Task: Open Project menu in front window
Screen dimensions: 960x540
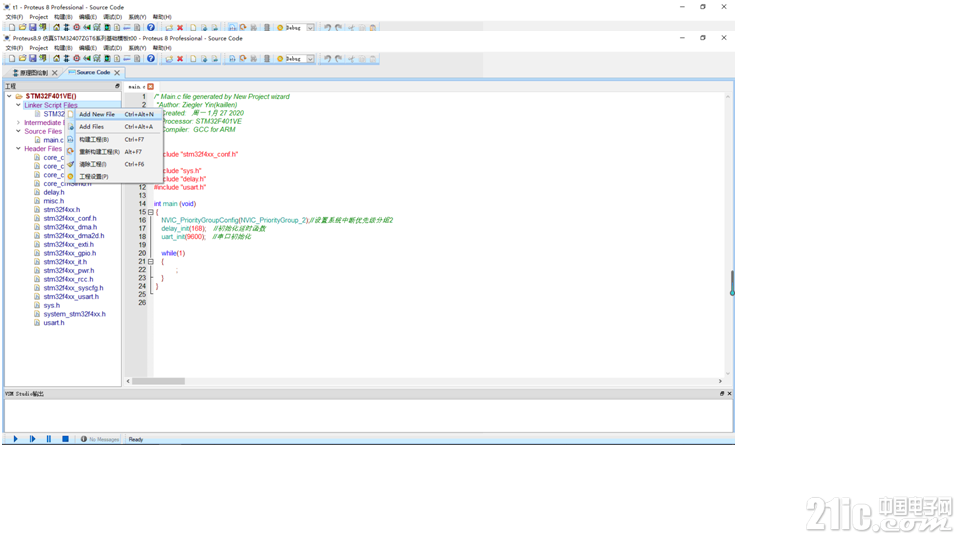Action: click(x=39, y=48)
